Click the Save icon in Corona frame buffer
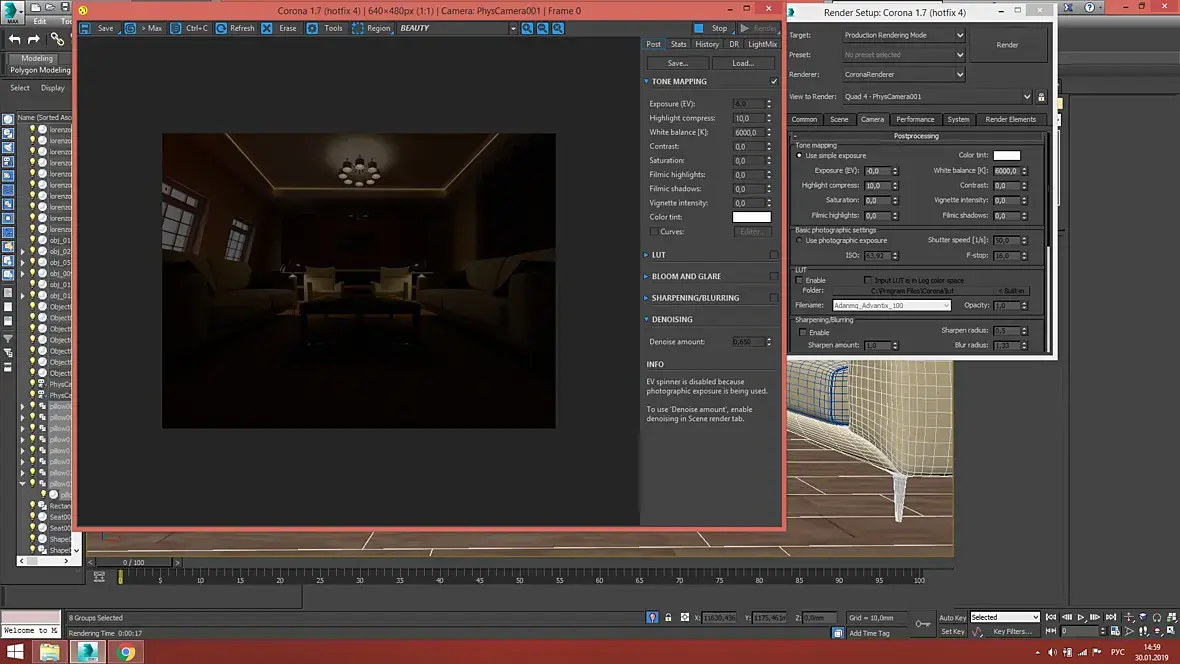 pyautogui.click(x=84, y=28)
